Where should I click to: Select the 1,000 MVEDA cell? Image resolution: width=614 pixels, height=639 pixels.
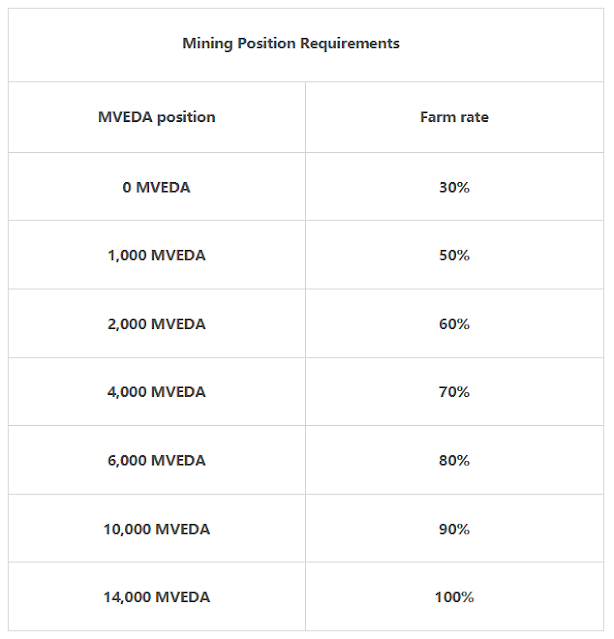[156, 255]
